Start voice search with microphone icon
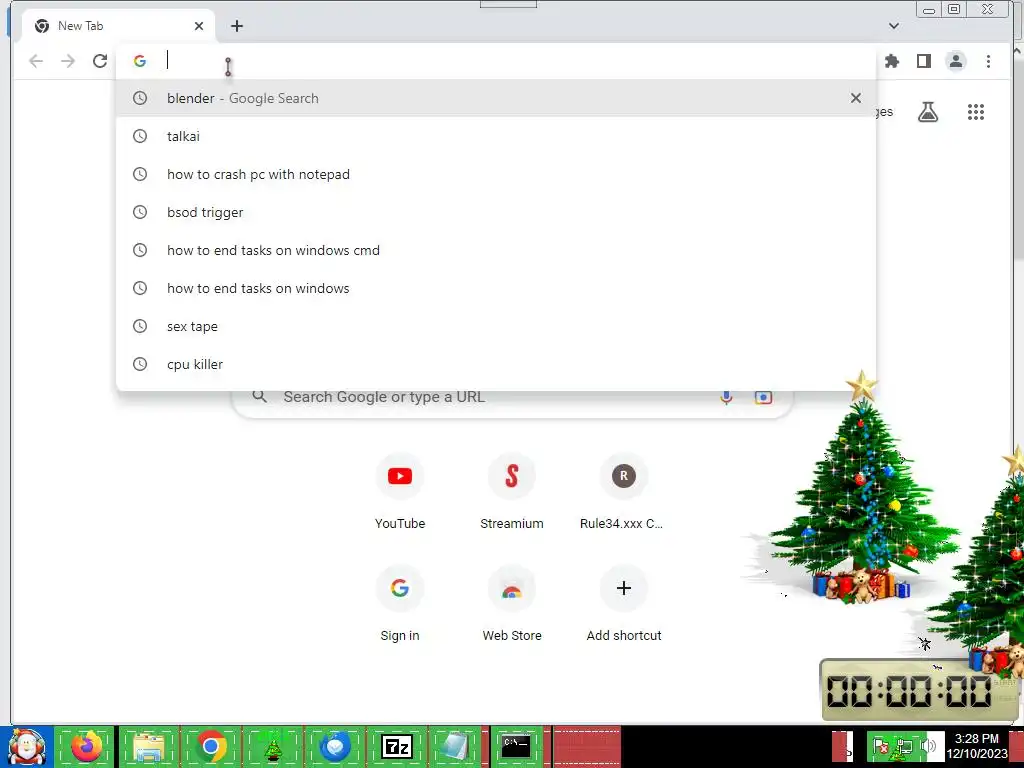Viewport: 1024px width, 768px height. (726, 397)
